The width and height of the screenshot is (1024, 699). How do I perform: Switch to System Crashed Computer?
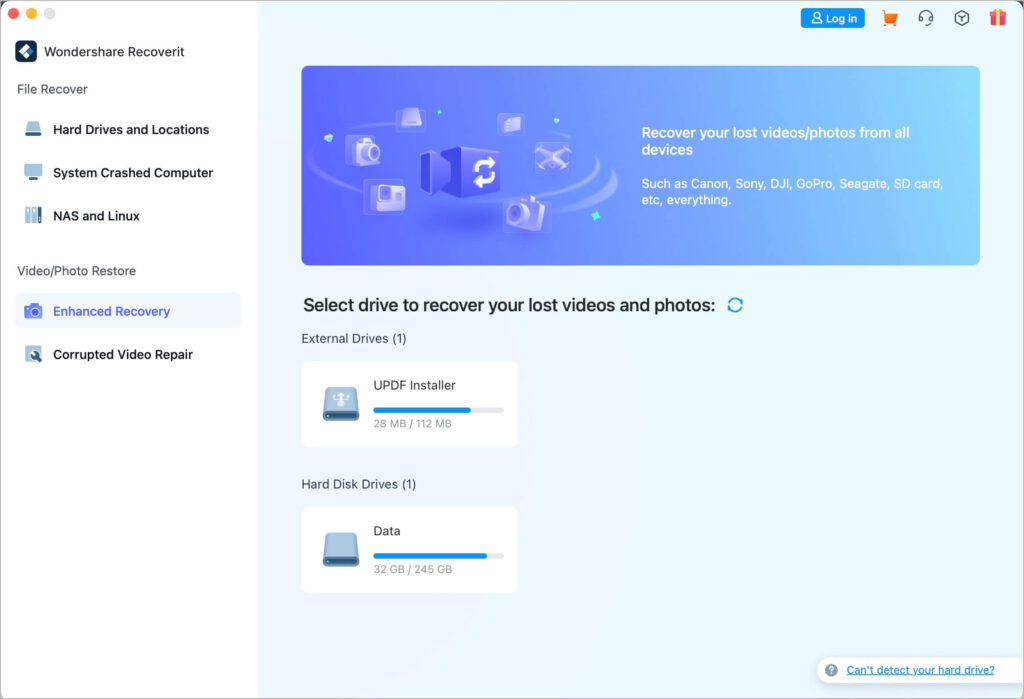pos(132,172)
